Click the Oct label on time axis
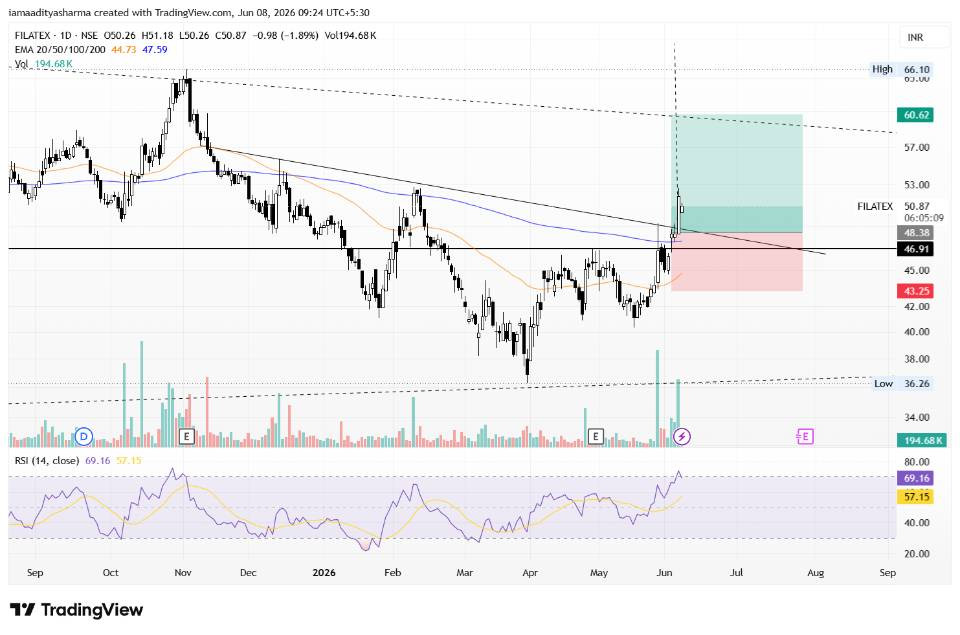The width and height of the screenshot is (960, 635). pyautogui.click(x=110, y=573)
